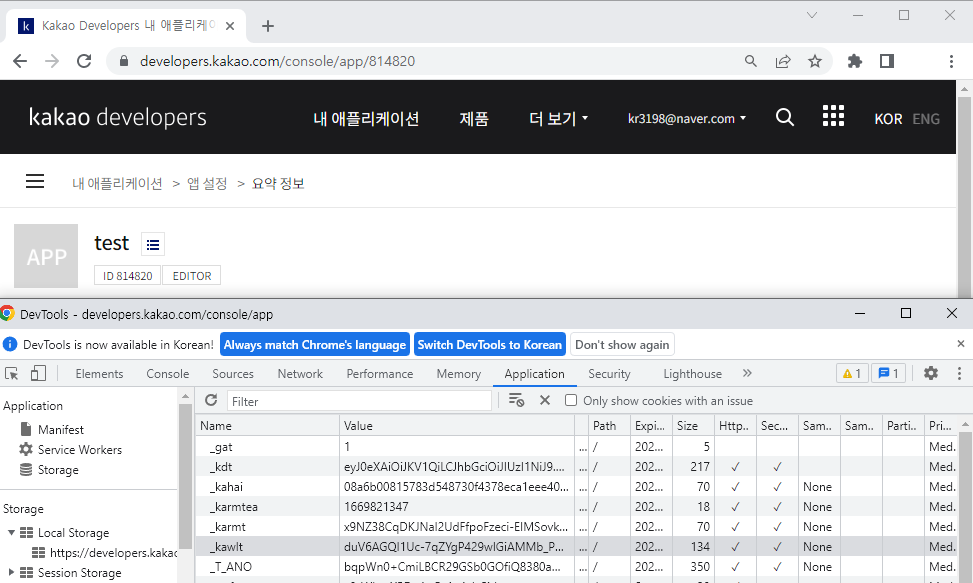The width and height of the screenshot is (973, 583).
Task: Click Switch DevTools to Korean
Action: point(490,345)
